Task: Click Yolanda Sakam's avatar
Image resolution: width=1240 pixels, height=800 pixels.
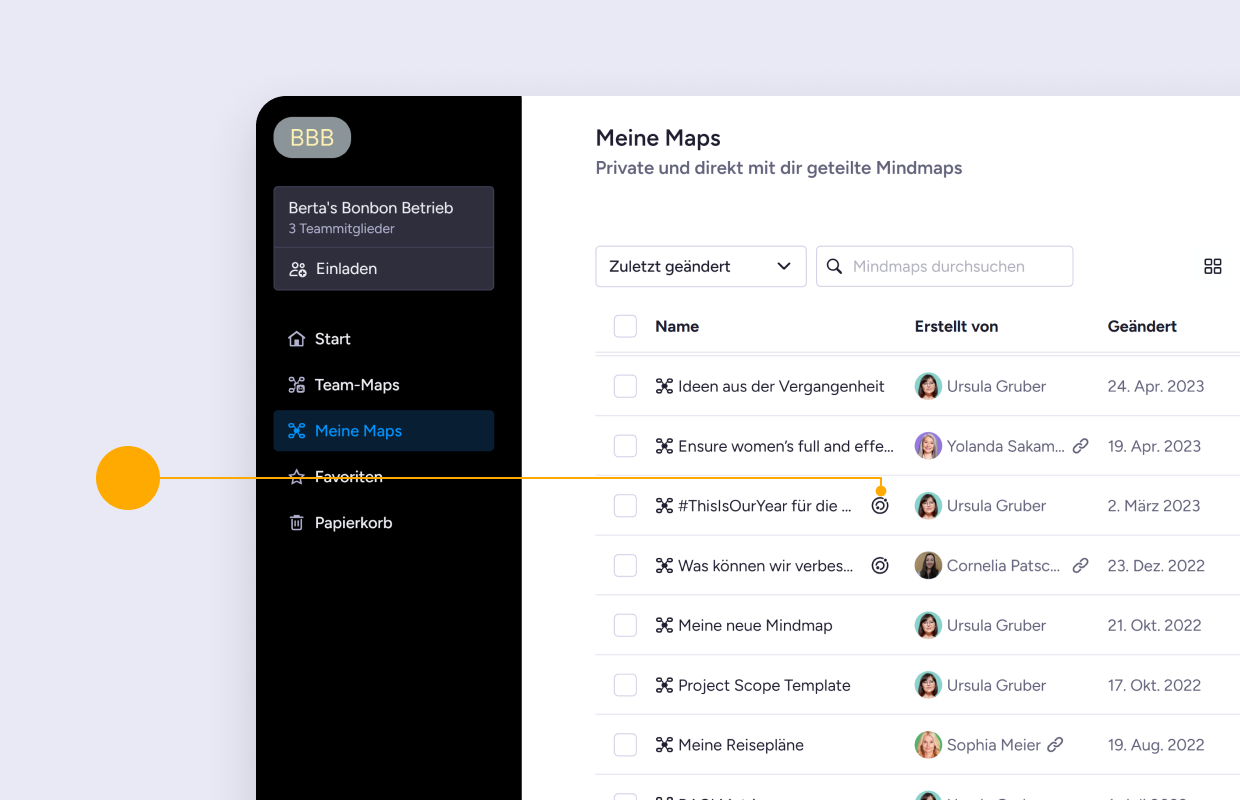Action: [x=928, y=446]
